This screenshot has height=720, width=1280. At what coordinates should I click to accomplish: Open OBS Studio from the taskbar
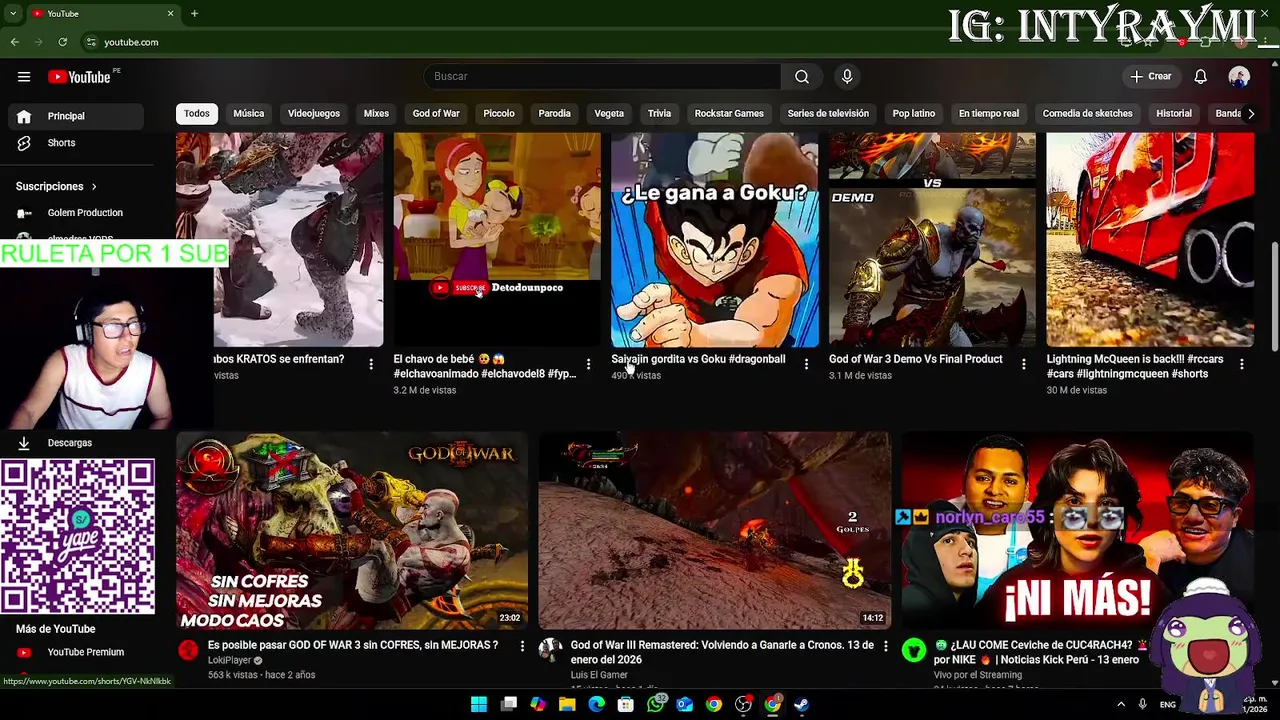pyautogui.click(x=743, y=704)
